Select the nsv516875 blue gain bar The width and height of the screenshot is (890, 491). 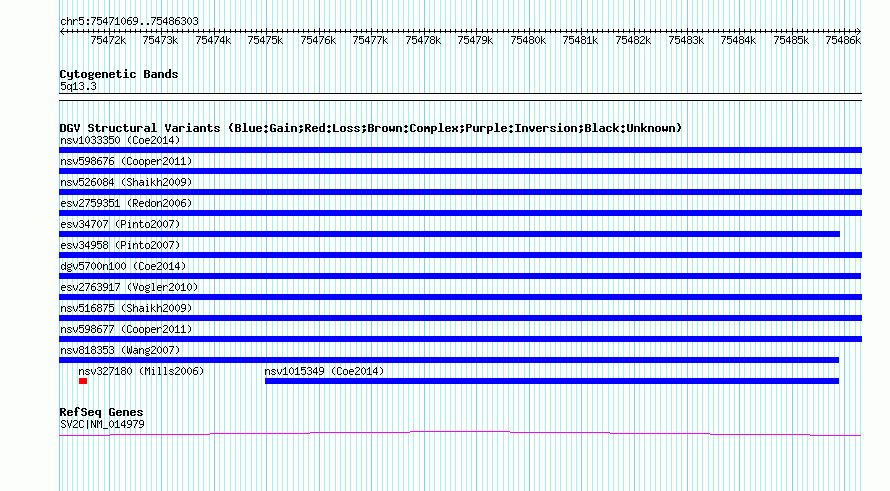[460, 318]
